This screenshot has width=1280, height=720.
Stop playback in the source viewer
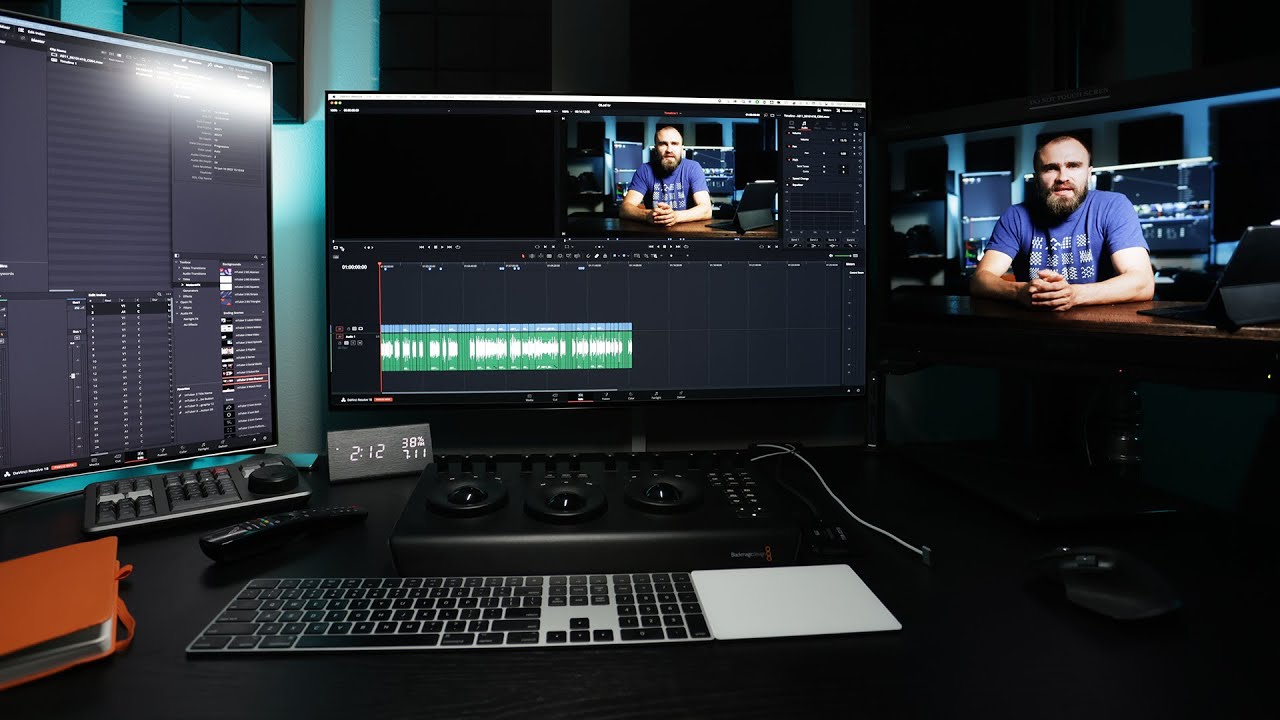[x=436, y=247]
